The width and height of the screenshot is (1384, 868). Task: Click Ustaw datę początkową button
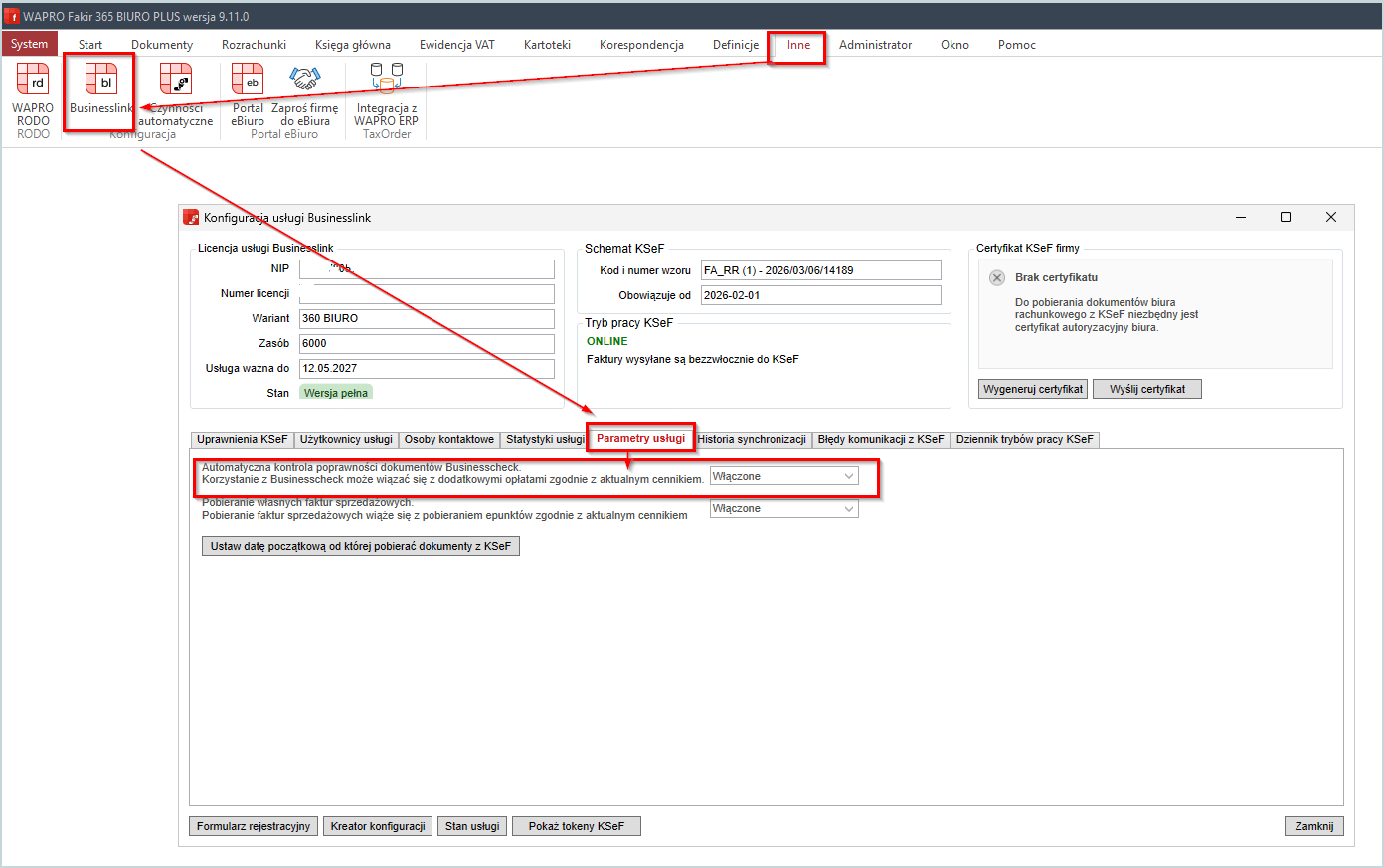pyautogui.click(x=361, y=546)
